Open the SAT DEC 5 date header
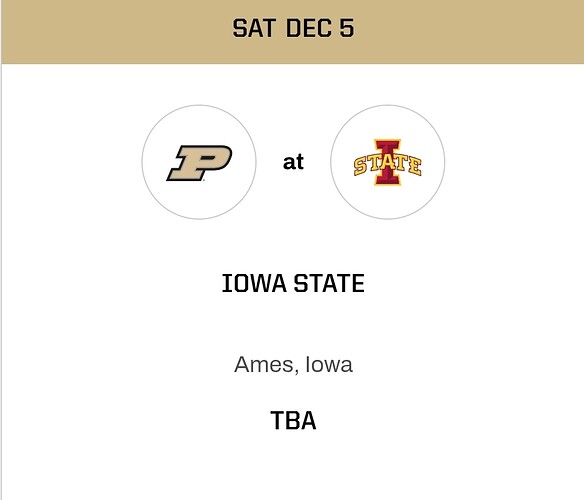The width and height of the screenshot is (584, 500). tap(293, 28)
